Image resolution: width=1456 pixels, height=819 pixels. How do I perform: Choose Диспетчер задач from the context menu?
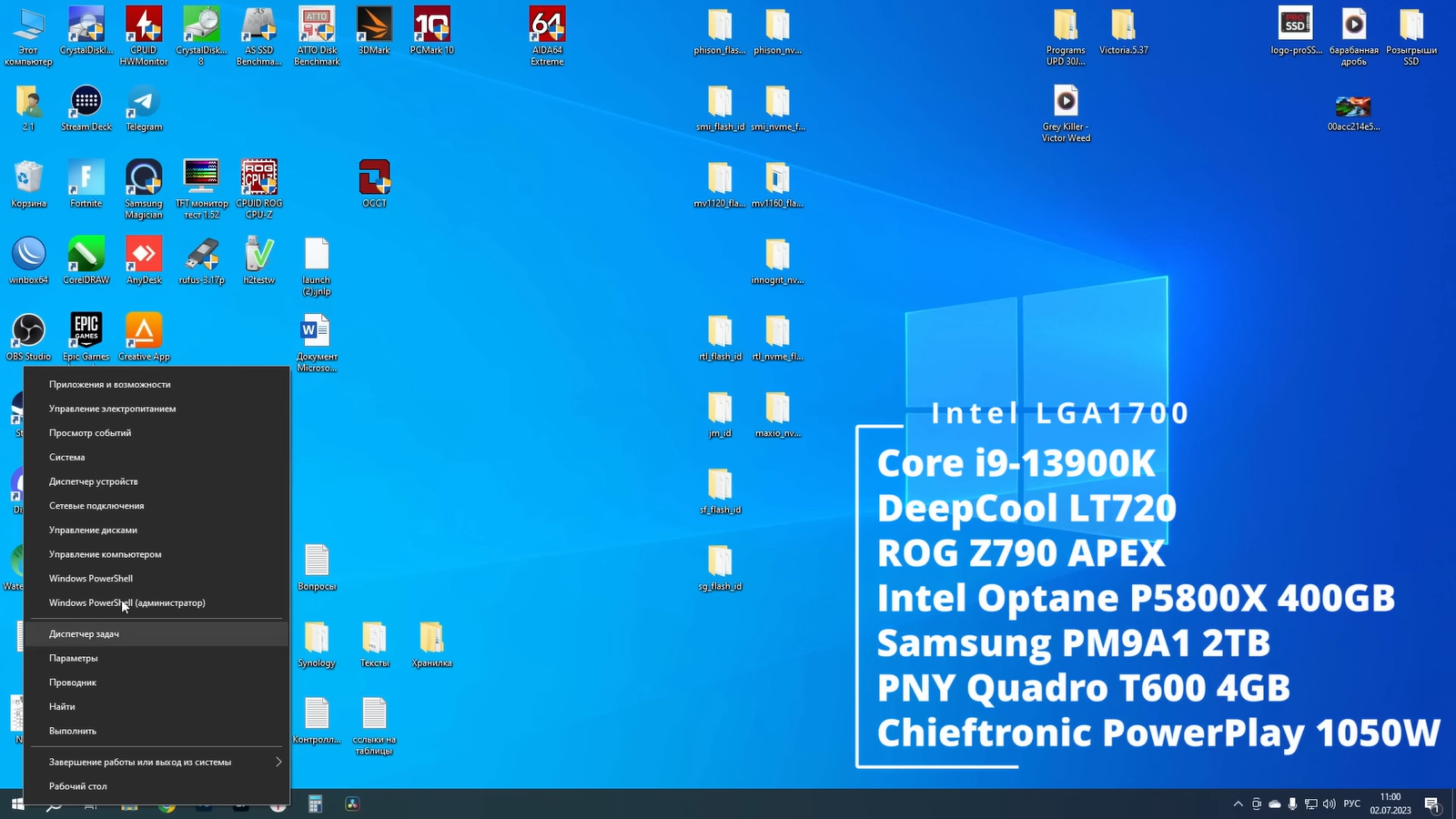[84, 633]
